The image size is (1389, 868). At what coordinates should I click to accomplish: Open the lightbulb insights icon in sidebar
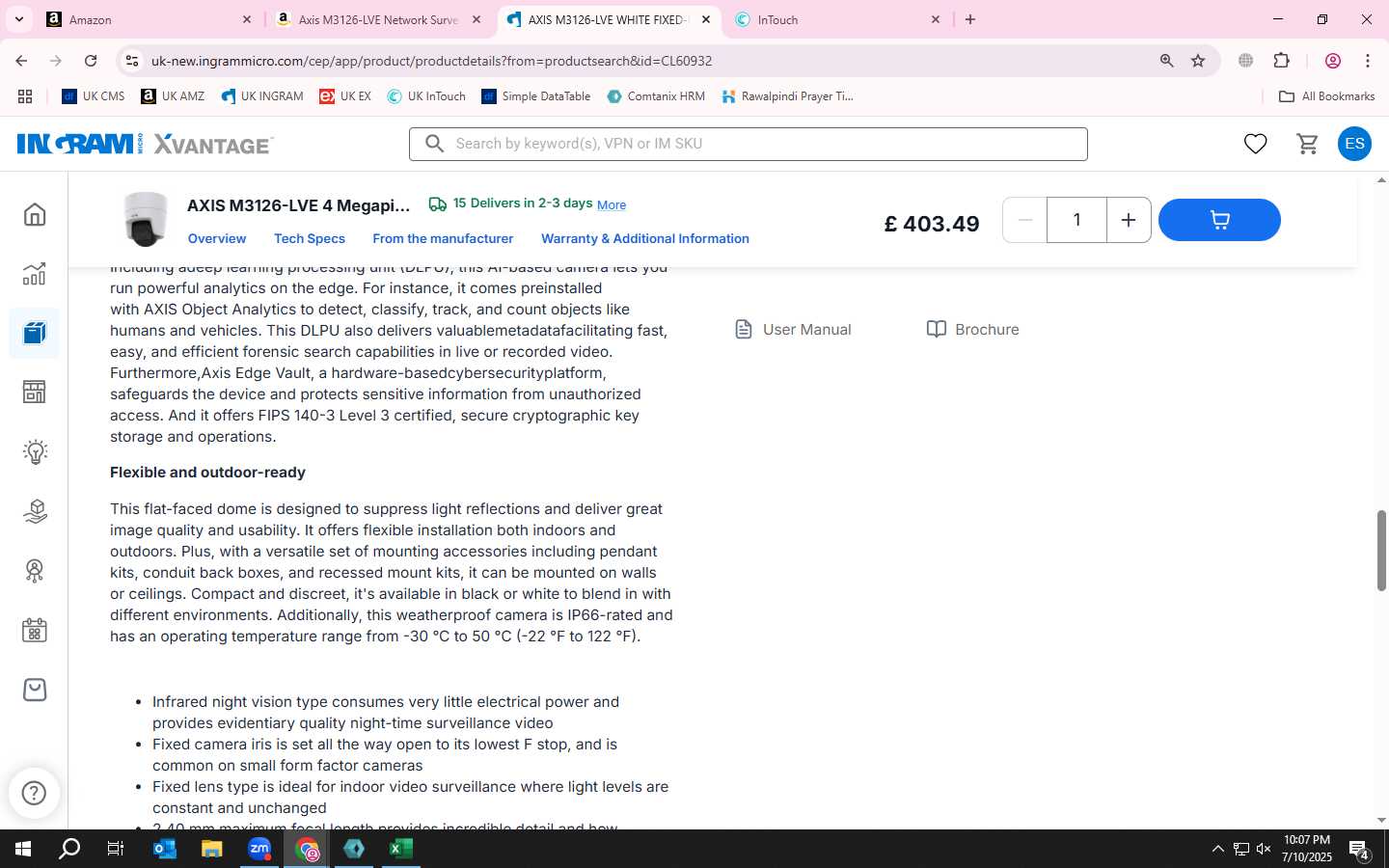(x=35, y=451)
